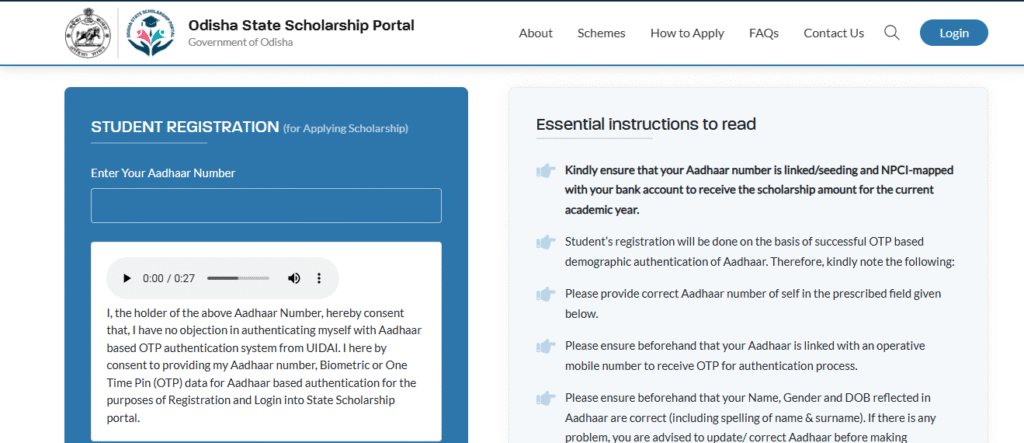Click pointing-hand icon beside Name, Gender, DOB instruction
This screenshot has height=443, width=1024.
546,398
